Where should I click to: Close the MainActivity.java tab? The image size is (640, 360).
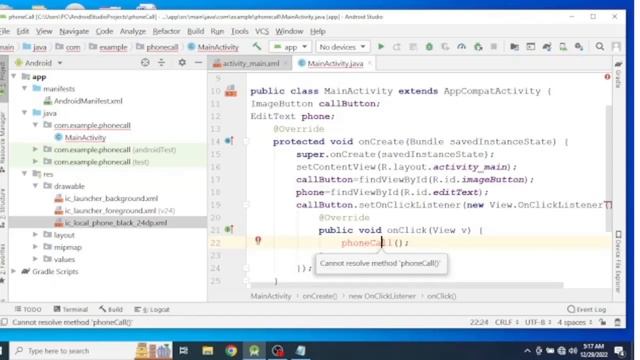pyautogui.click(x=370, y=63)
